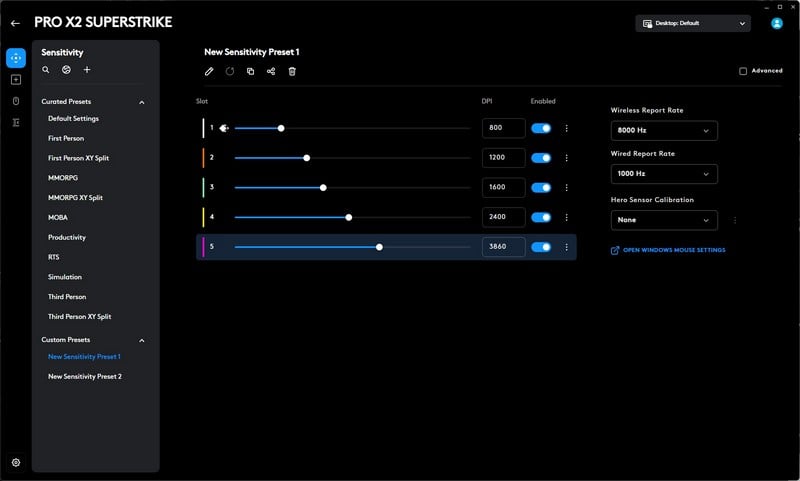Open New Sensitivity Preset 2
The image size is (800, 481).
click(85, 376)
